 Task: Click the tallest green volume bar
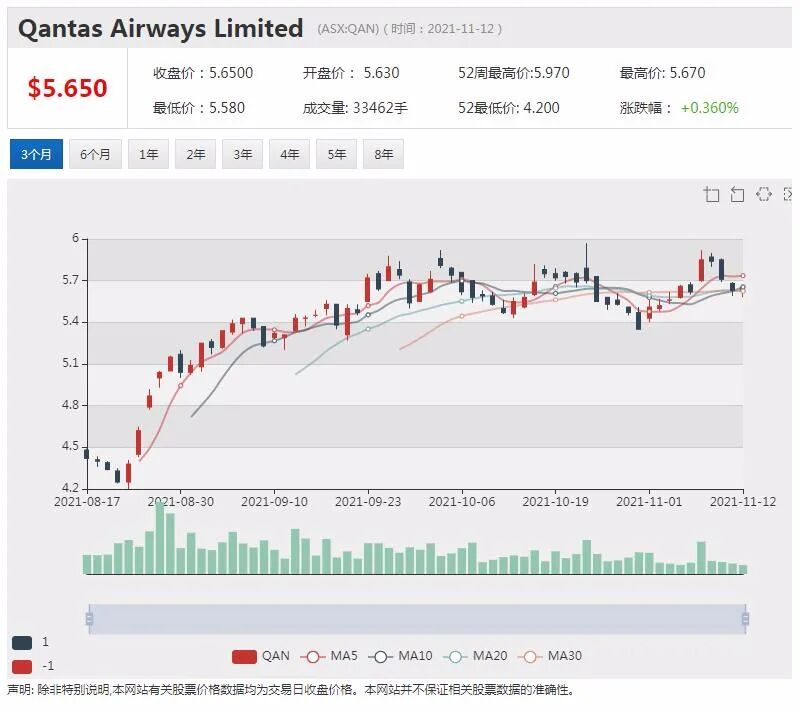click(160, 537)
